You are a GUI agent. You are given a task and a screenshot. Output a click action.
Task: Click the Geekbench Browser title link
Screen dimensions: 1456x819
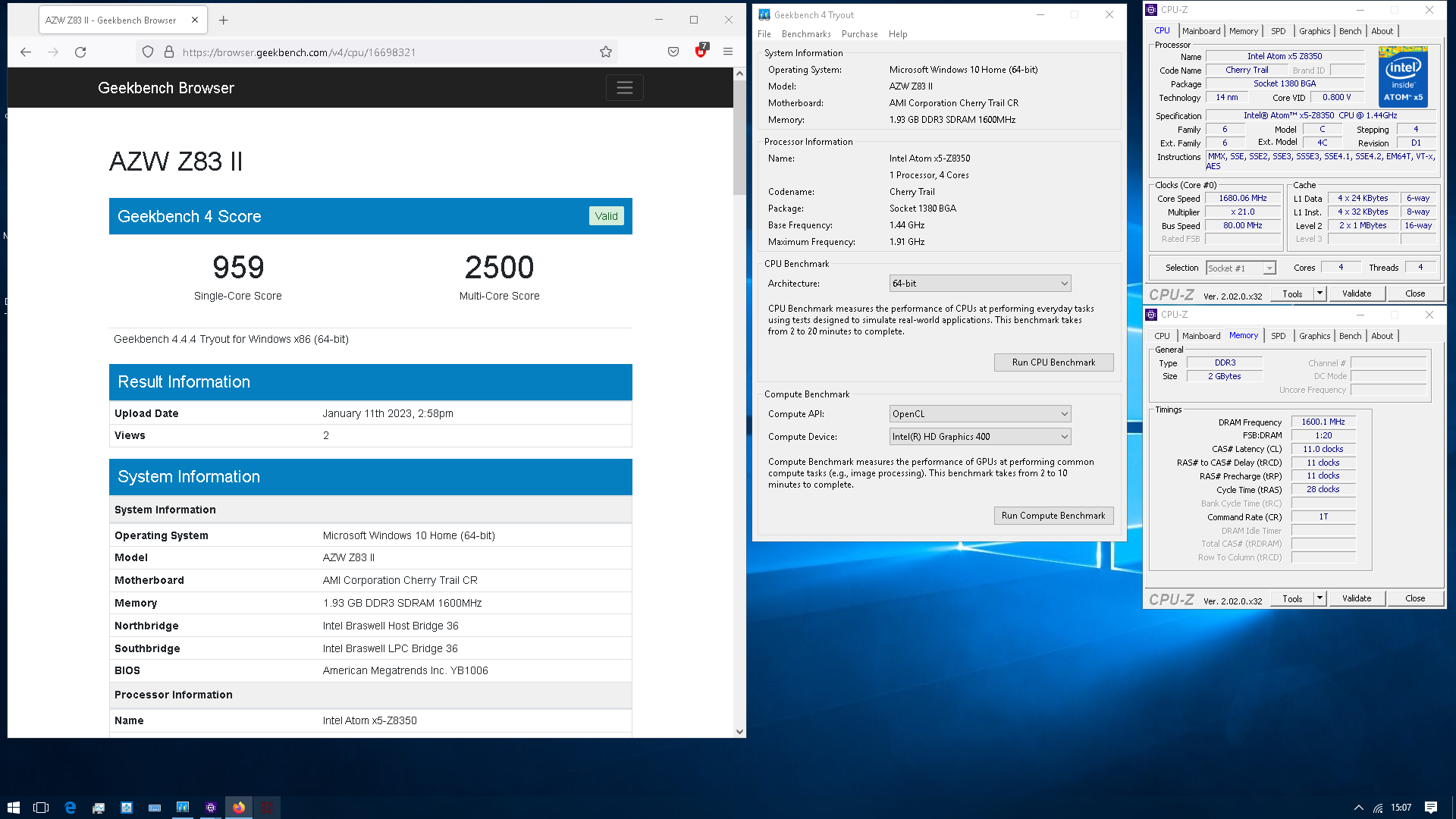point(166,88)
